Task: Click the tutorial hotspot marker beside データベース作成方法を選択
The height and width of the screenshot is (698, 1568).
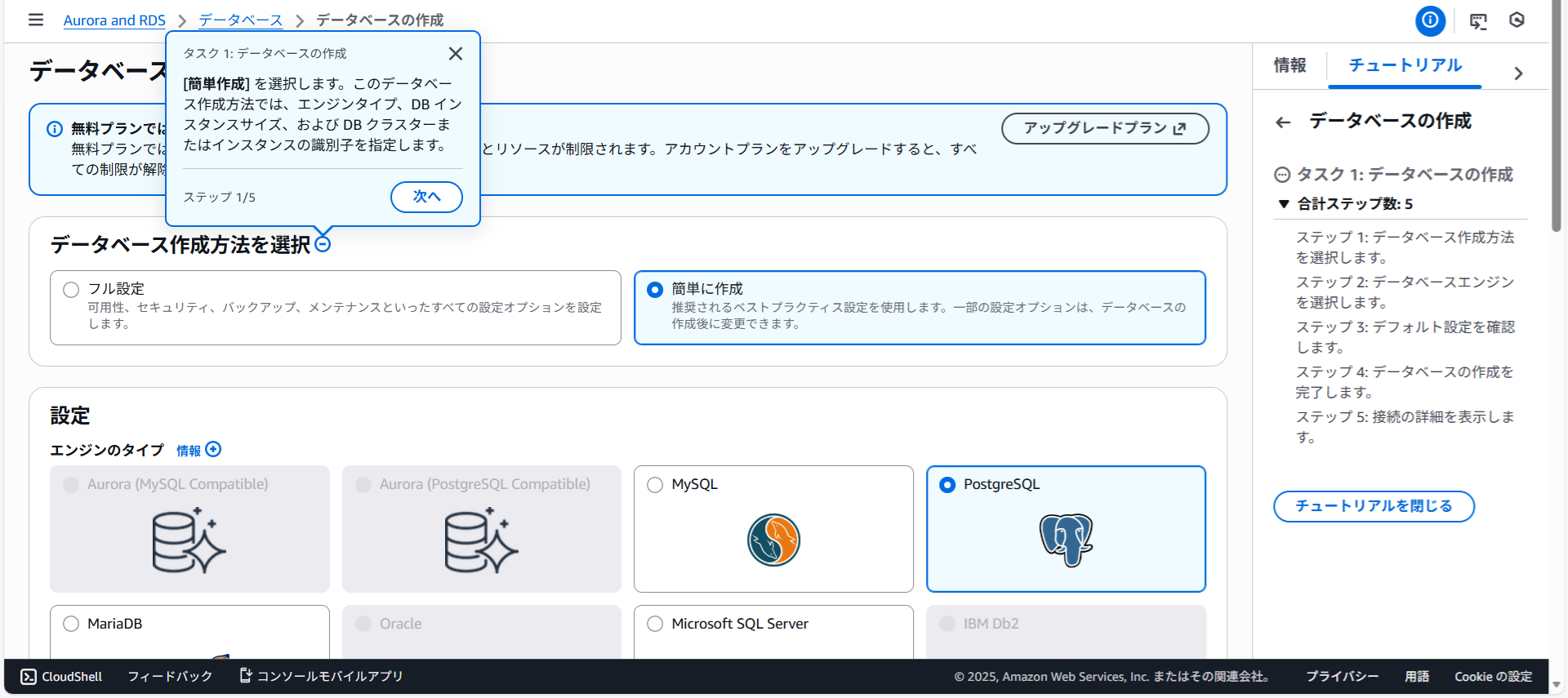Action: click(x=323, y=244)
